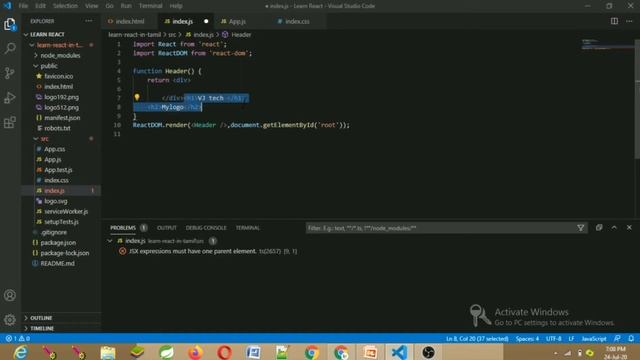Screen dimensions: 640x360
Task: Switch to the TERMINAL panel tab
Action: click(x=248, y=228)
